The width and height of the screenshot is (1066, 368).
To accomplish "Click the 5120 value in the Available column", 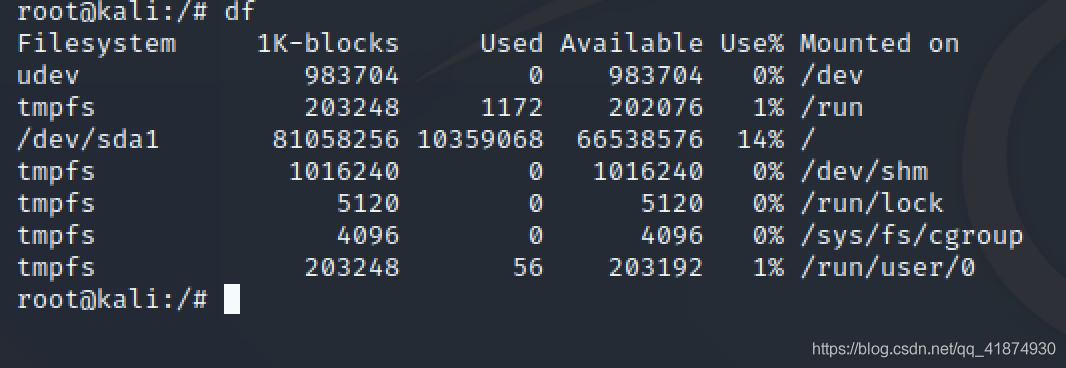I will point(672,203).
